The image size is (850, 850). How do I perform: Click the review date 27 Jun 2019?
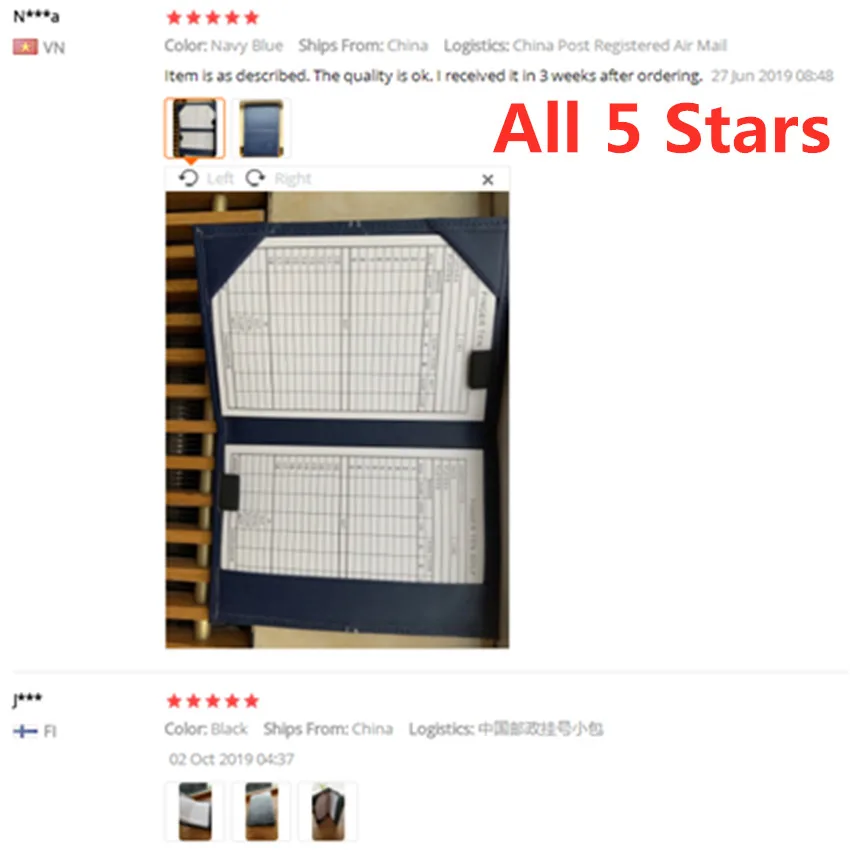click(x=772, y=76)
